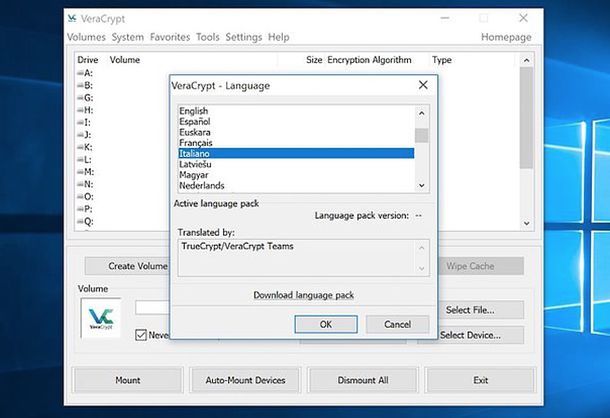This screenshot has height=418, width=610.
Task: Open the Favorites menu
Action: pos(170,37)
